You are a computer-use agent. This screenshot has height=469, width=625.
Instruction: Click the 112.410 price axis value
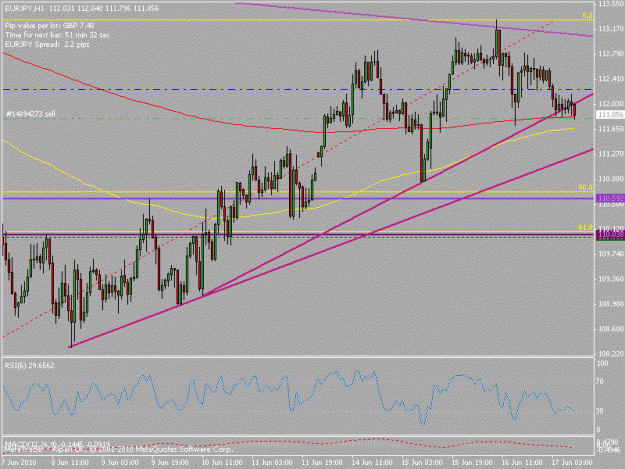click(x=611, y=79)
